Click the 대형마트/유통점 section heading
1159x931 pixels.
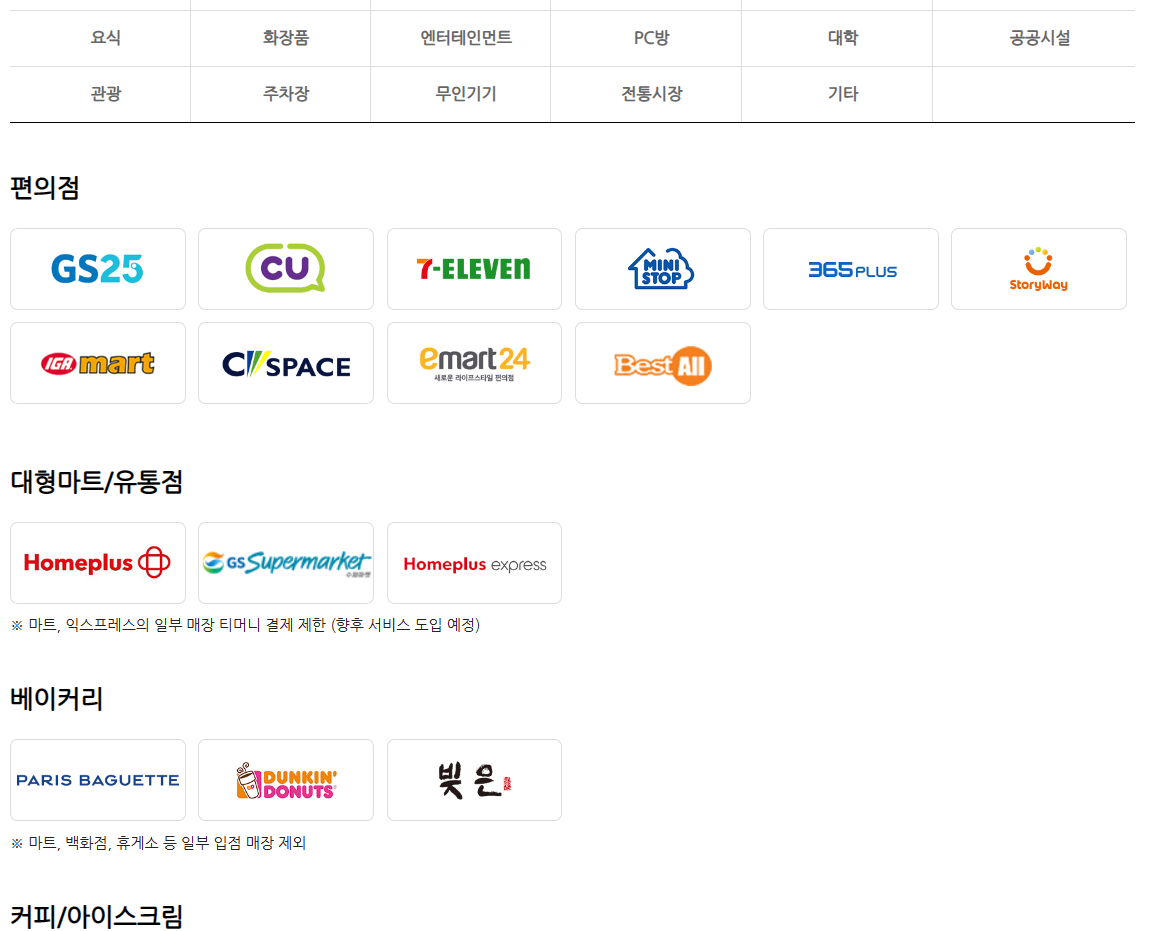96,482
